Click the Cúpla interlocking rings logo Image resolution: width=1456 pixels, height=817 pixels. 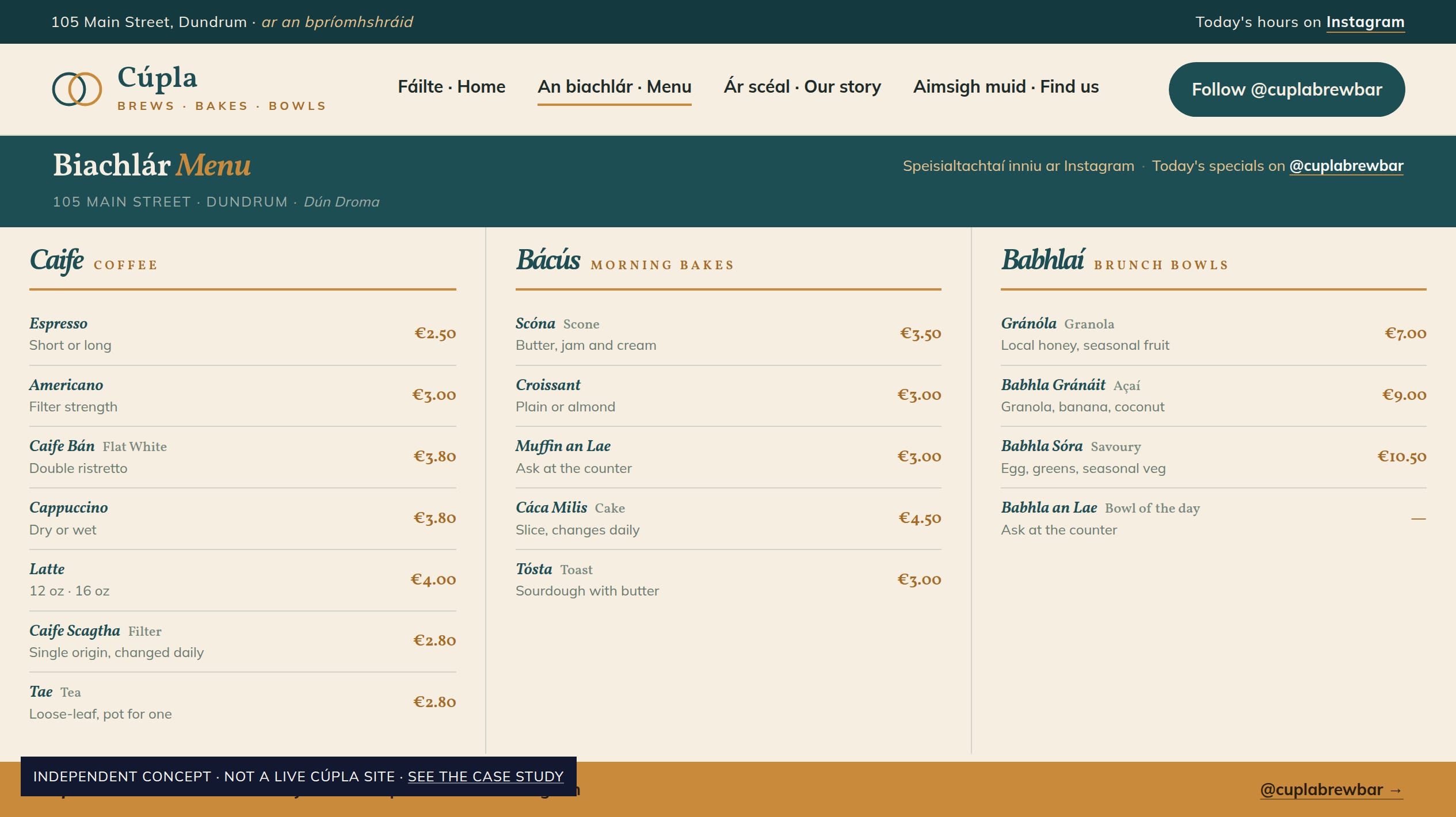pyautogui.click(x=77, y=89)
